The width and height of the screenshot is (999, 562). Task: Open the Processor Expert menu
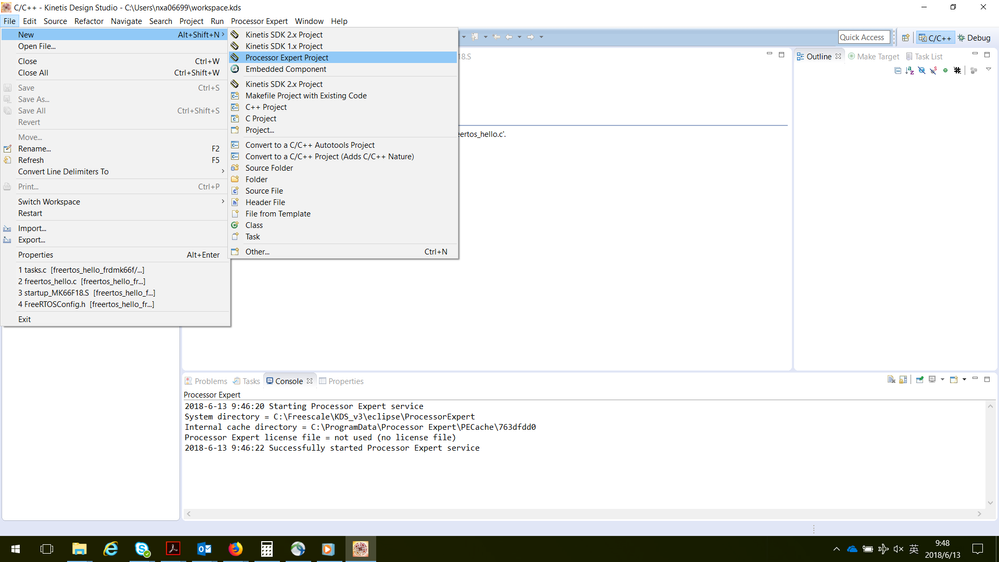259,21
